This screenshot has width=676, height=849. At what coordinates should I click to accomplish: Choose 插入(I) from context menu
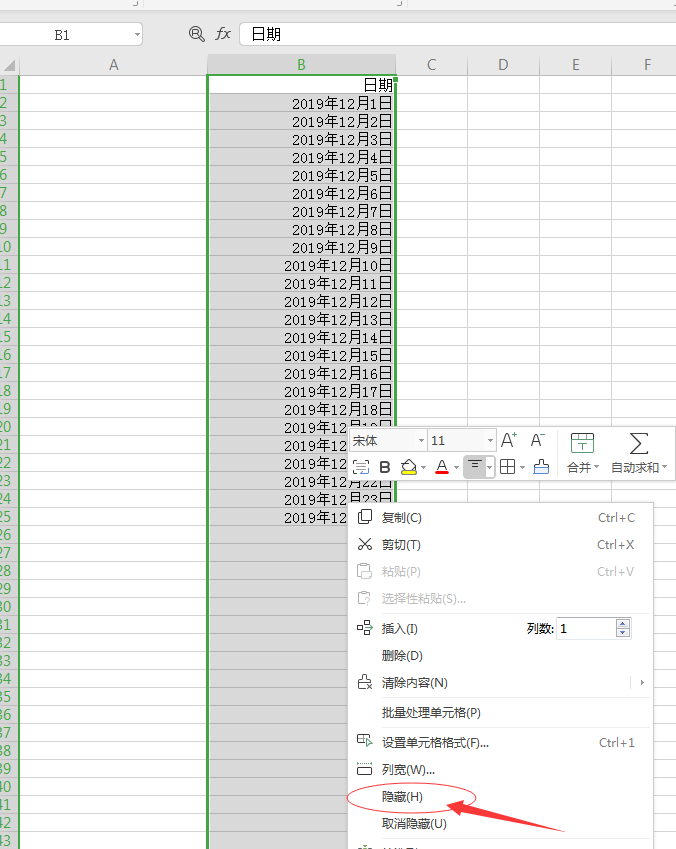click(399, 629)
